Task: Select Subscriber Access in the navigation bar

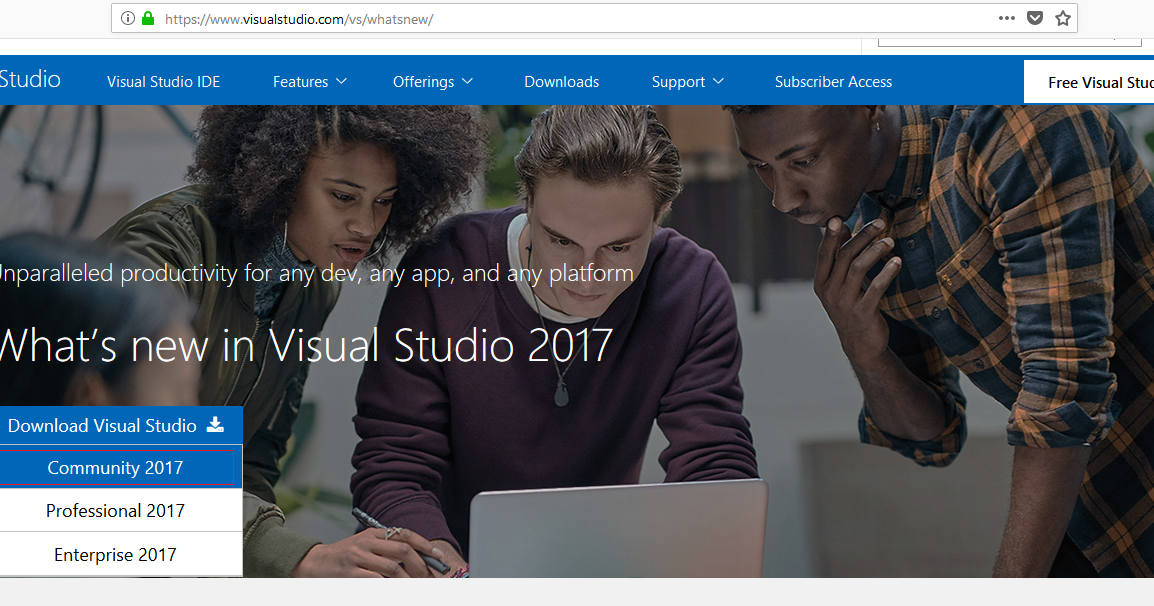Action: click(x=833, y=81)
